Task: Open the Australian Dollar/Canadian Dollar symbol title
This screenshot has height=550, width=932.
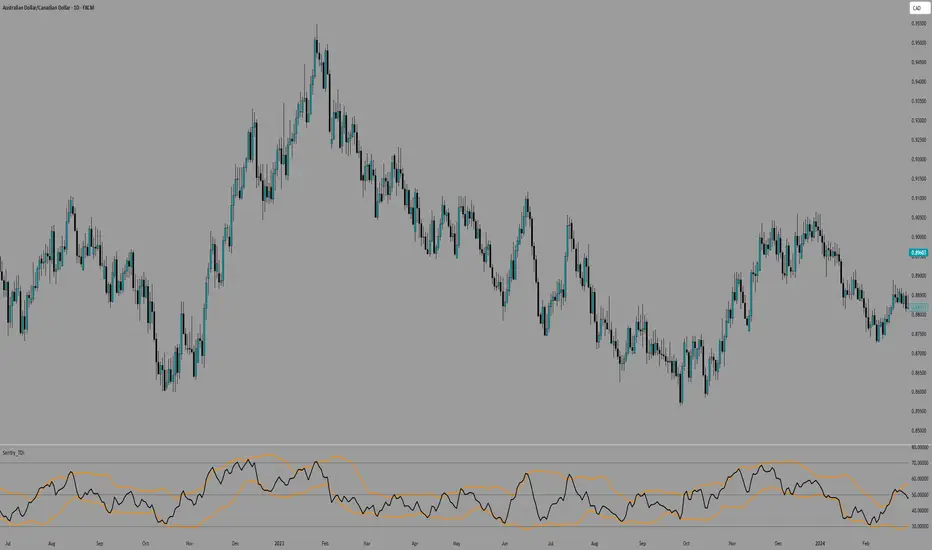Action: (48, 8)
